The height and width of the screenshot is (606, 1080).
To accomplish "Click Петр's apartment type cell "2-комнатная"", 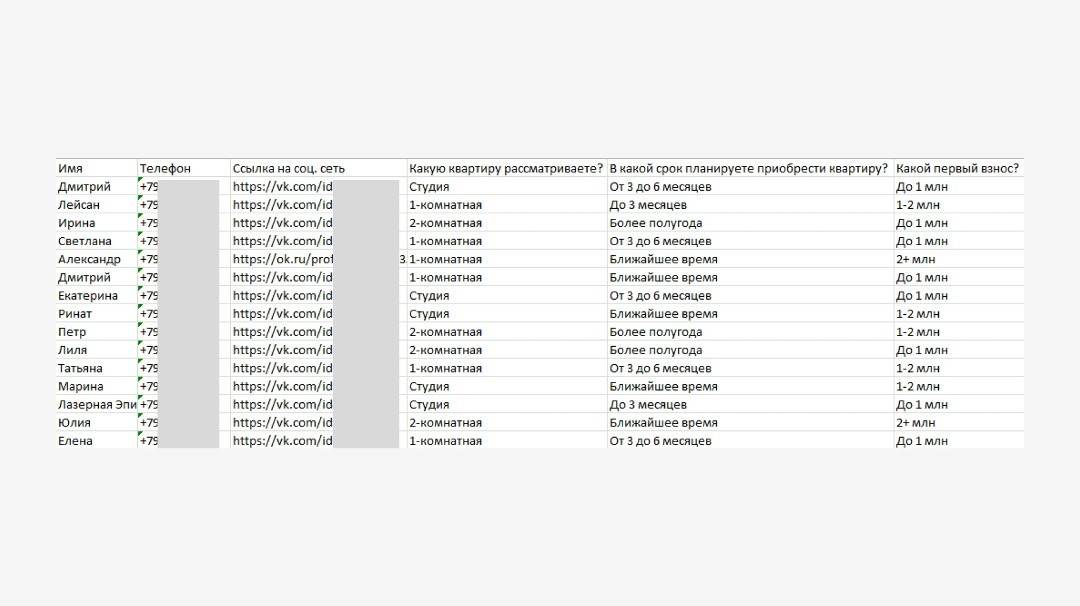I will (x=446, y=332).
